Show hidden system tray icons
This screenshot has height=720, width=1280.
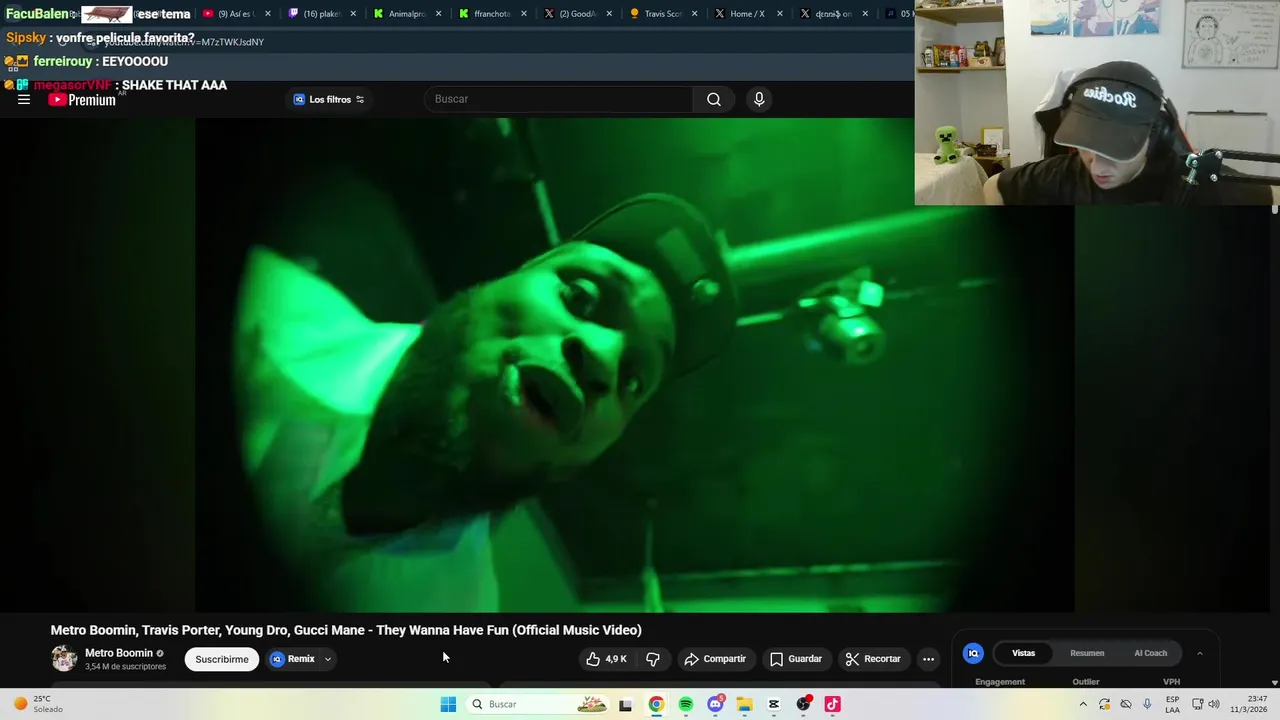pyautogui.click(x=1083, y=704)
